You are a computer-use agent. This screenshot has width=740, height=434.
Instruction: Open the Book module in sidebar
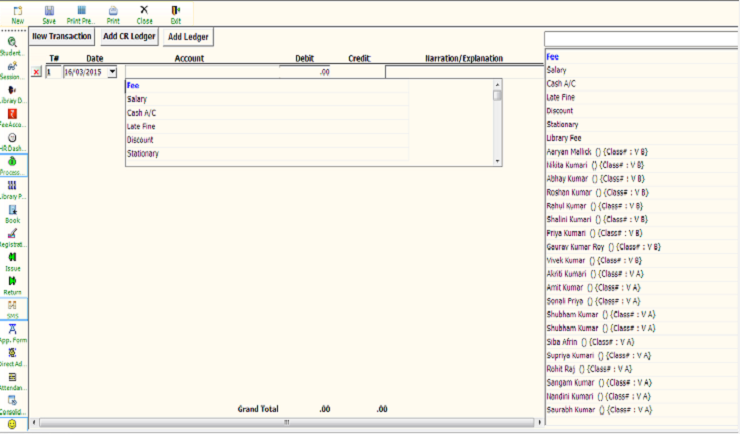pos(12,212)
